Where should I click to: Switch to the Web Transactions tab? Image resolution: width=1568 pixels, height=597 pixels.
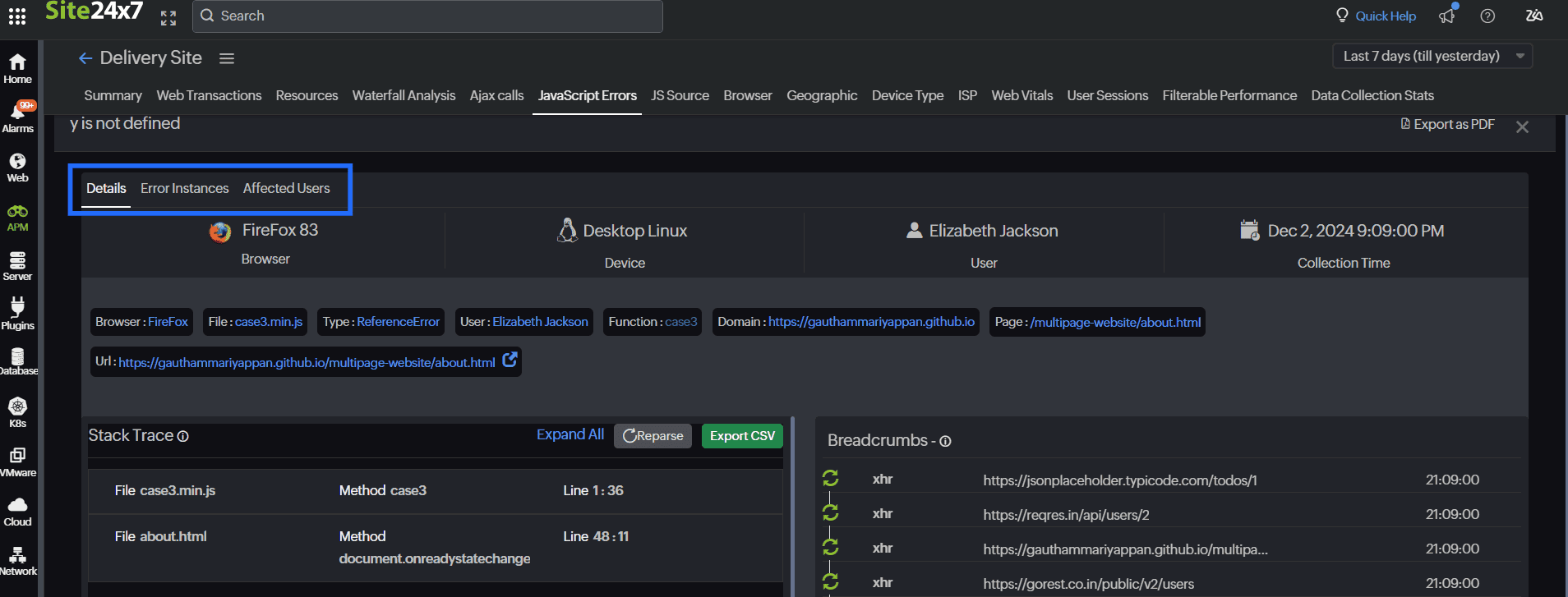[x=209, y=95]
